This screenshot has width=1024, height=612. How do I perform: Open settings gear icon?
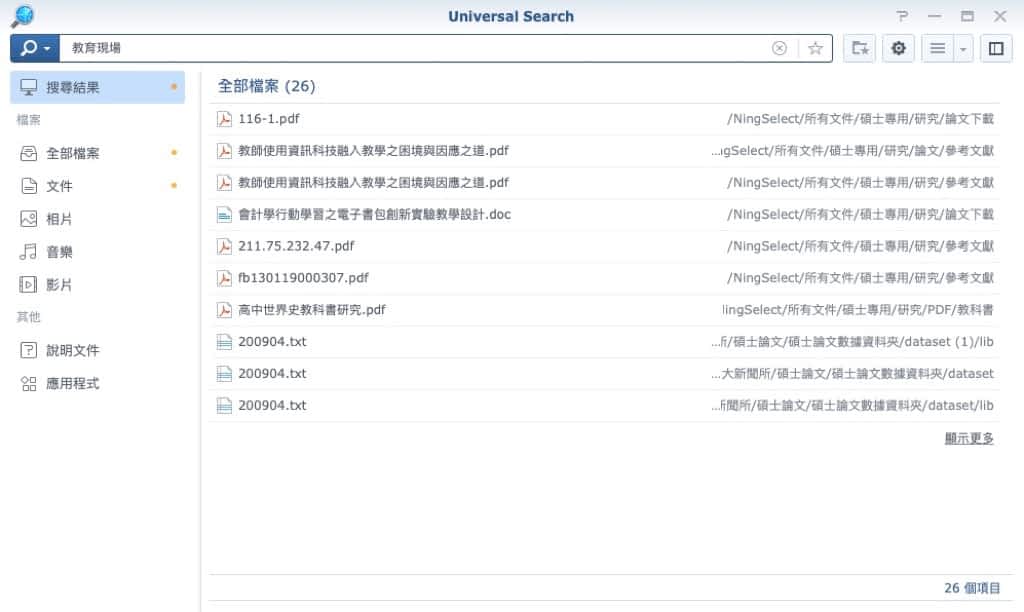pyautogui.click(x=898, y=48)
